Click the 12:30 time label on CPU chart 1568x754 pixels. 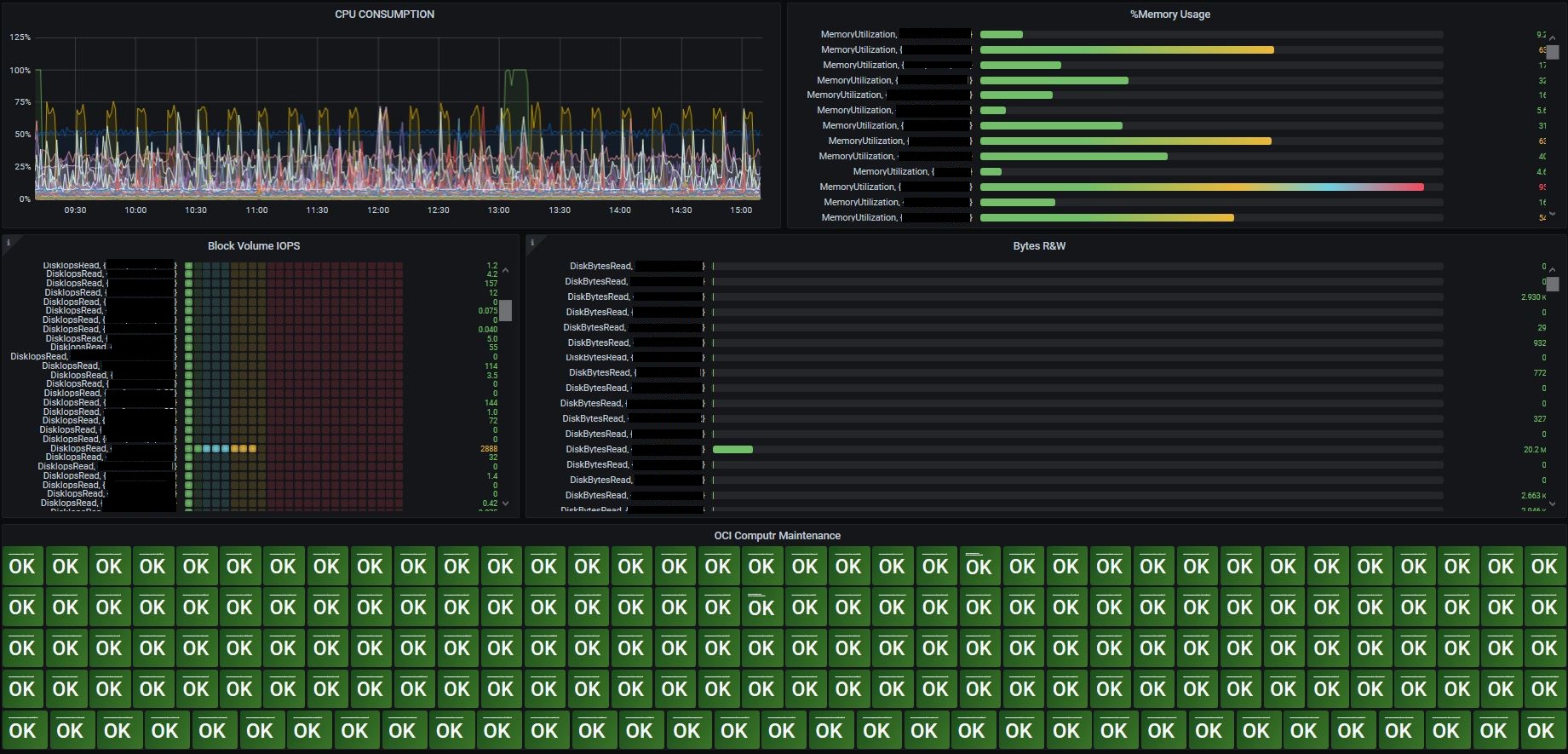click(x=438, y=210)
